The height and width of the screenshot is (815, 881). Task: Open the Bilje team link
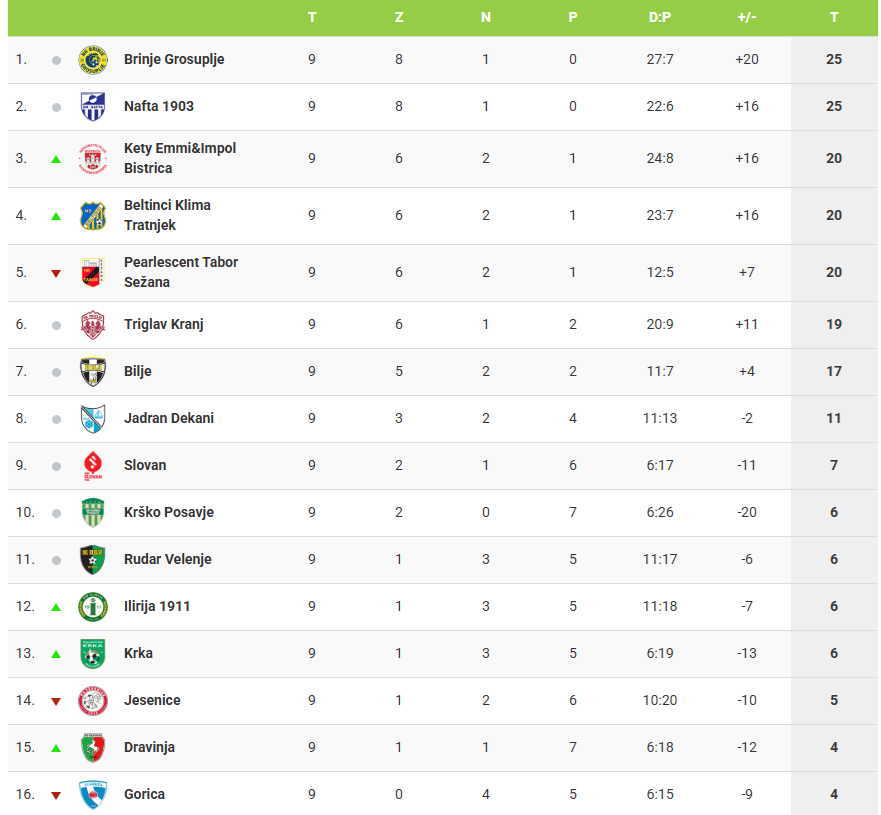click(138, 371)
